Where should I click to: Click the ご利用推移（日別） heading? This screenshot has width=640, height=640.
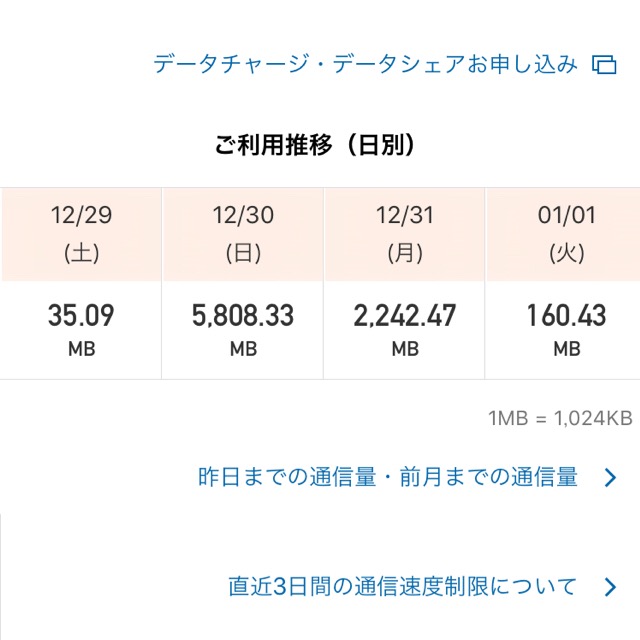tap(315, 146)
